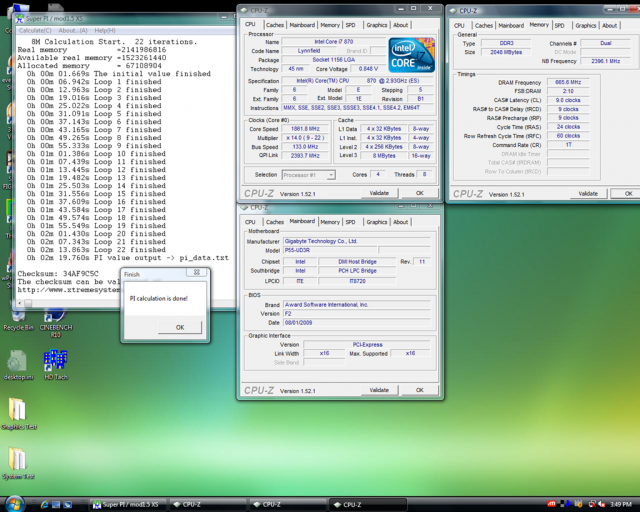Open Memory tab in Mainboard CPU-Z window
Image resolution: width=640 pixels, height=512 pixels.
click(330, 222)
